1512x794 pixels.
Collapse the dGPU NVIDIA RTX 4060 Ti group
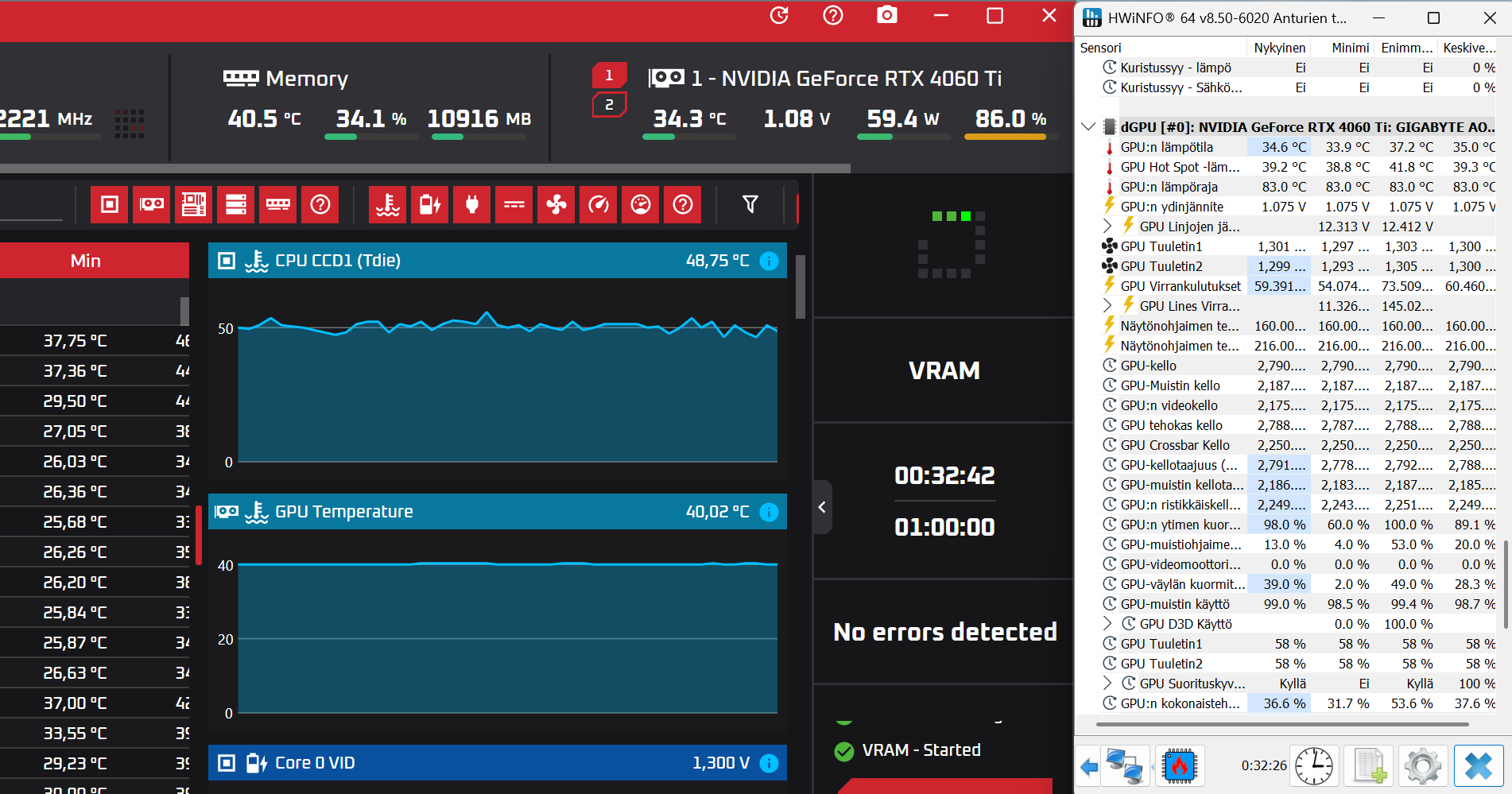(1088, 126)
